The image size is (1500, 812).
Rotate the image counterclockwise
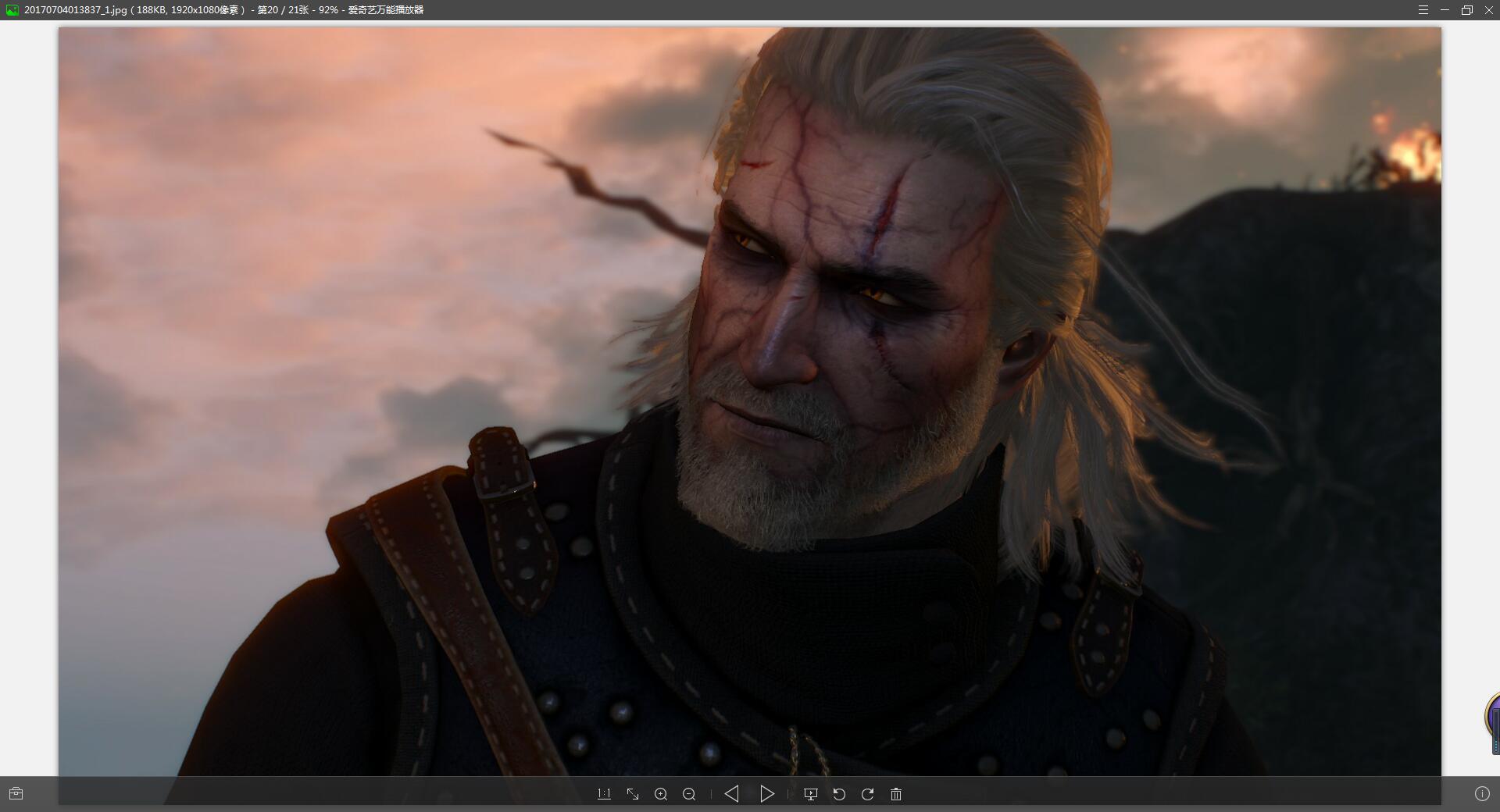tap(839, 794)
